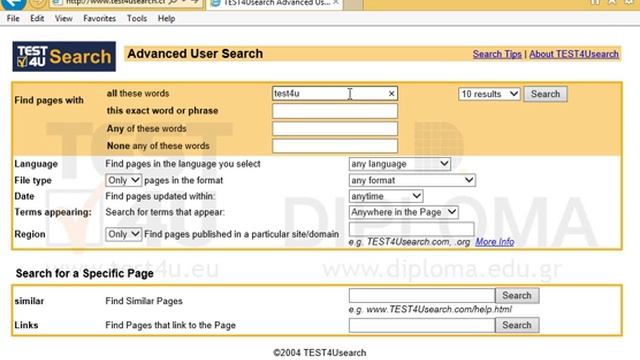This screenshot has width=640, height=360.
Task: Click the 'Search for a Specific Page' heading
Action: (84, 273)
